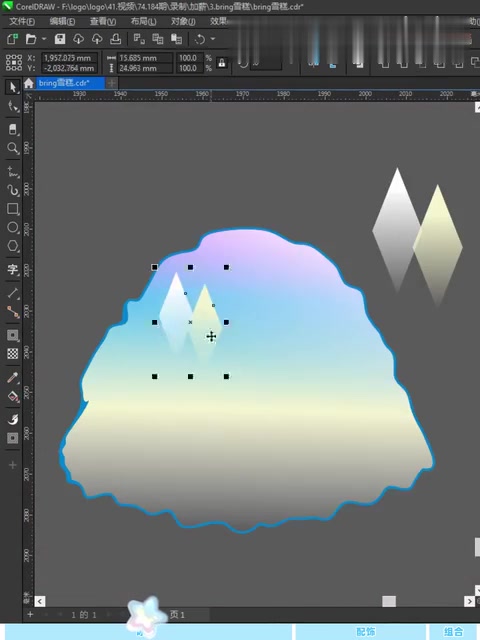Create a new document

[12, 39]
